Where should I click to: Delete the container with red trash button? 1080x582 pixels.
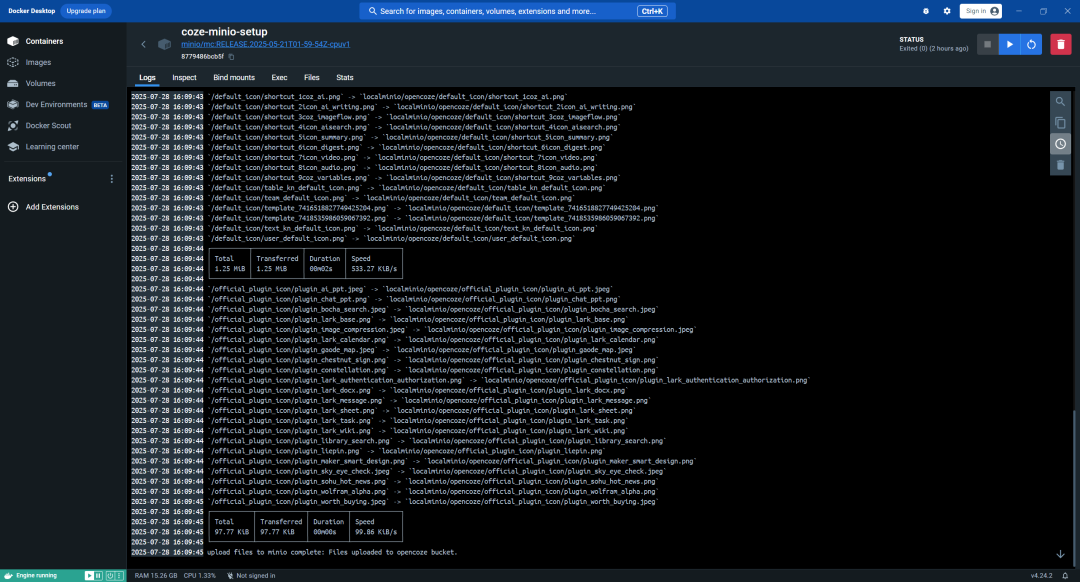1061,44
